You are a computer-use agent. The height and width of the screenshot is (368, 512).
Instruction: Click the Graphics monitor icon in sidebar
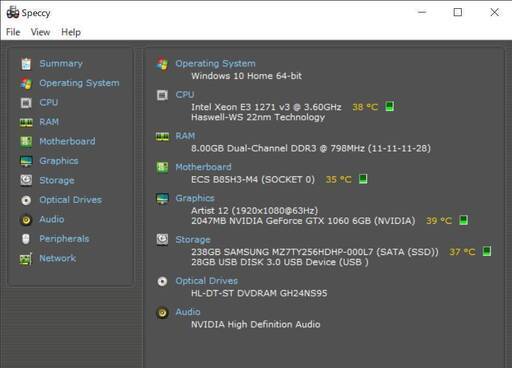pyautogui.click(x=26, y=161)
